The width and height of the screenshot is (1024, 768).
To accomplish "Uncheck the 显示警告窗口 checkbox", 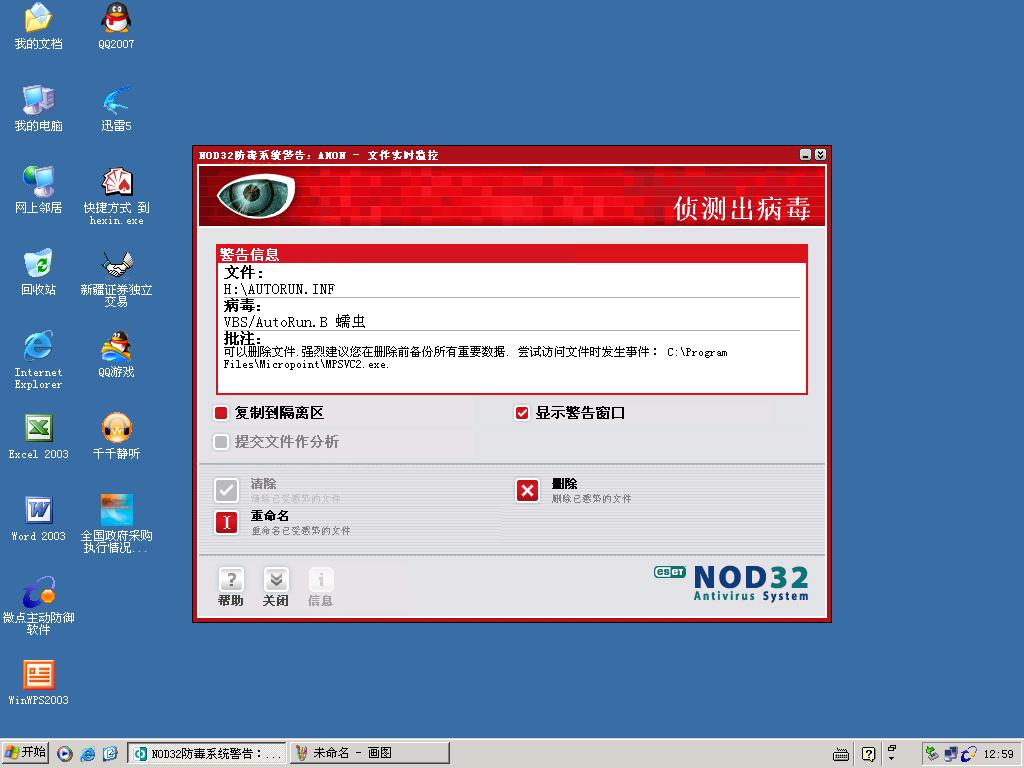I will pyautogui.click(x=522, y=413).
